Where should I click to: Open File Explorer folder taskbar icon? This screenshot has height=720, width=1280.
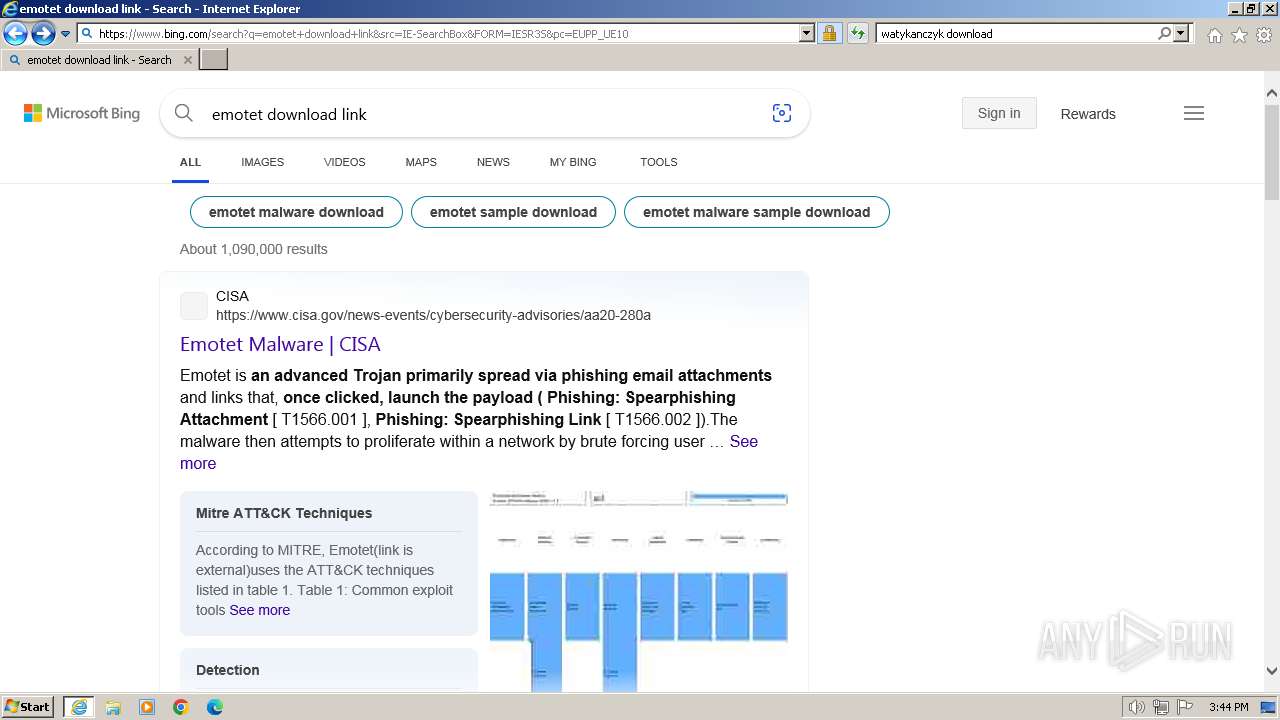pyautogui.click(x=113, y=707)
